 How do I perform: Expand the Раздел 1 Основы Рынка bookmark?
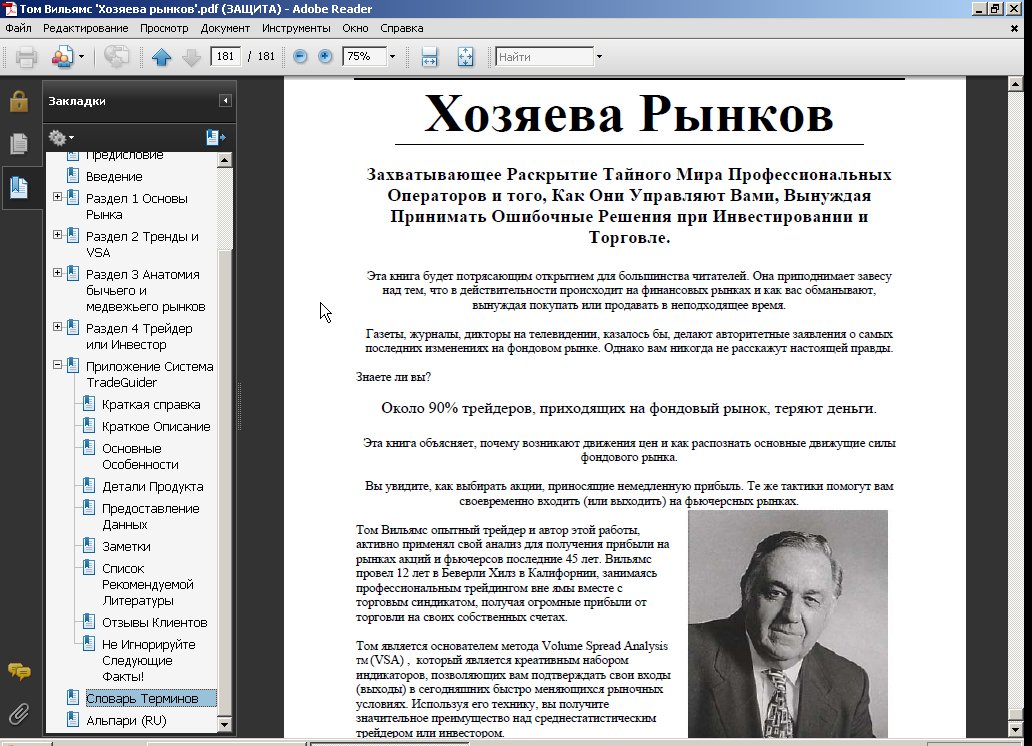[57, 197]
